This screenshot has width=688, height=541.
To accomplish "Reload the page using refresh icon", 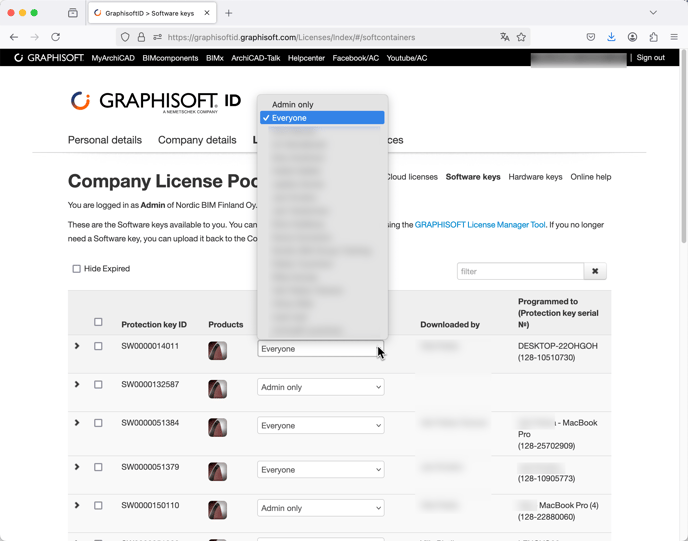I will click(x=55, y=37).
